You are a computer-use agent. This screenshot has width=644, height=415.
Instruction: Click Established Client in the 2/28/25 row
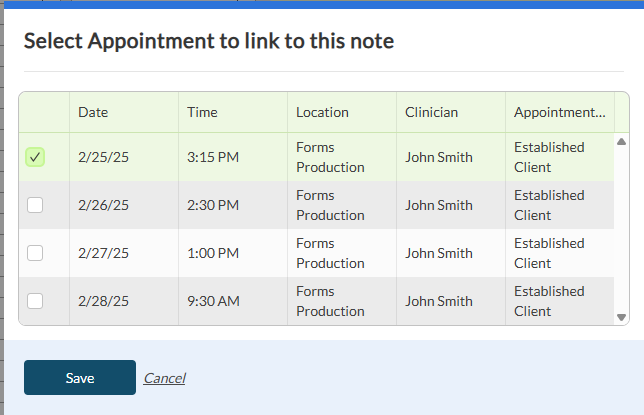(x=549, y=301)
